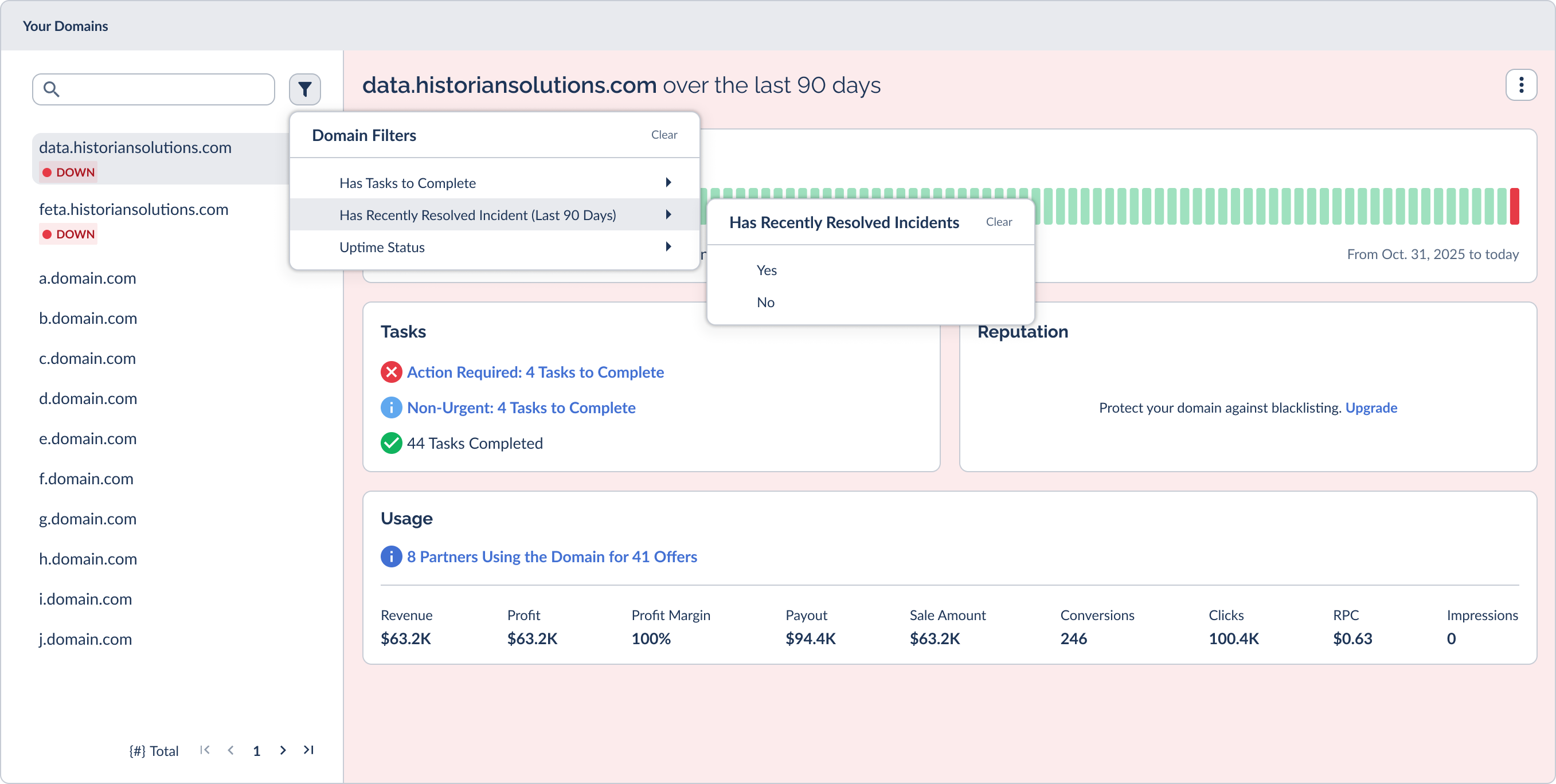Select b.domain.com

click(88, 318)
